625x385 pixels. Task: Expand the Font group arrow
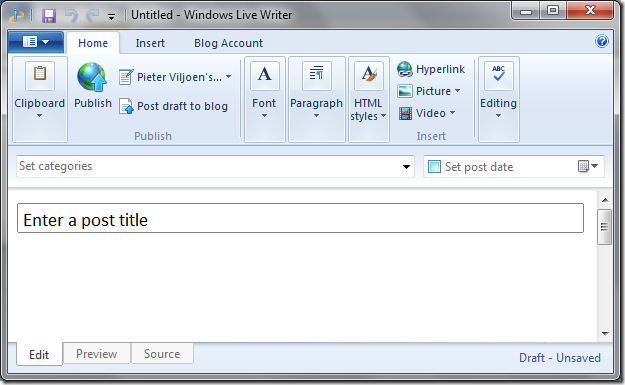[264, 116]
